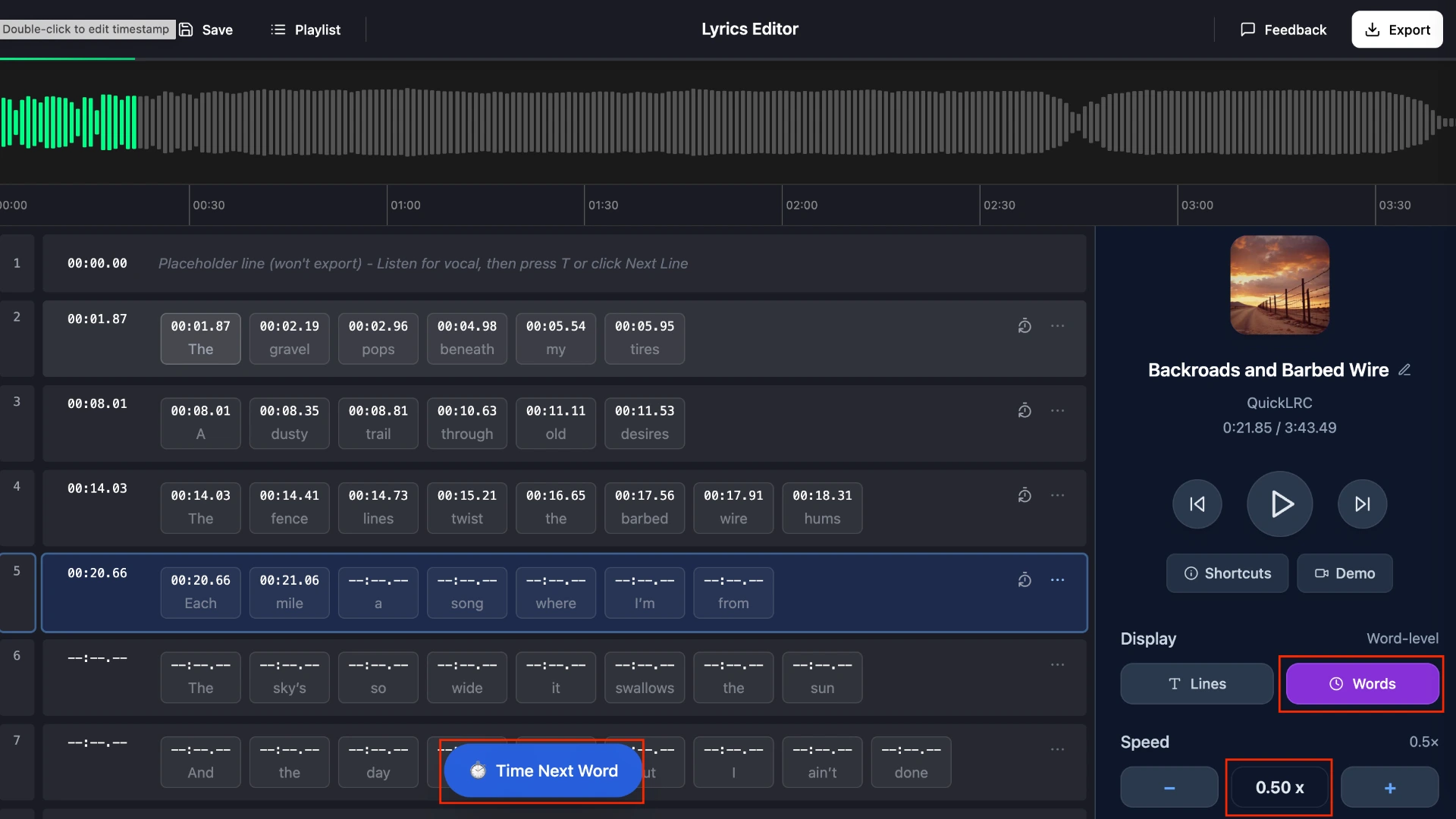
Task: Click the retime icon on line 5
Action: click(1025, 580)
